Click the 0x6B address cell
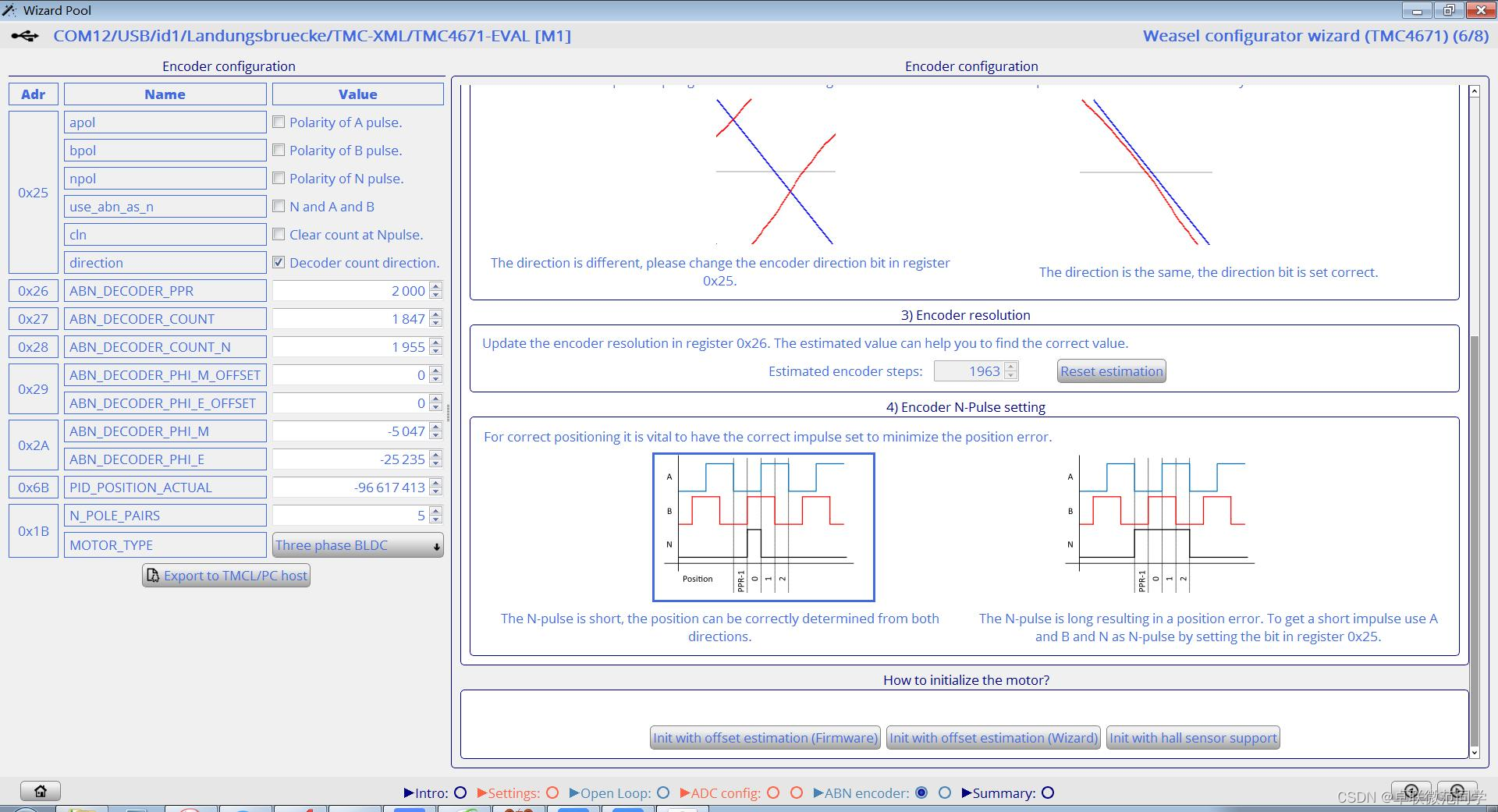 pos(33,488)
